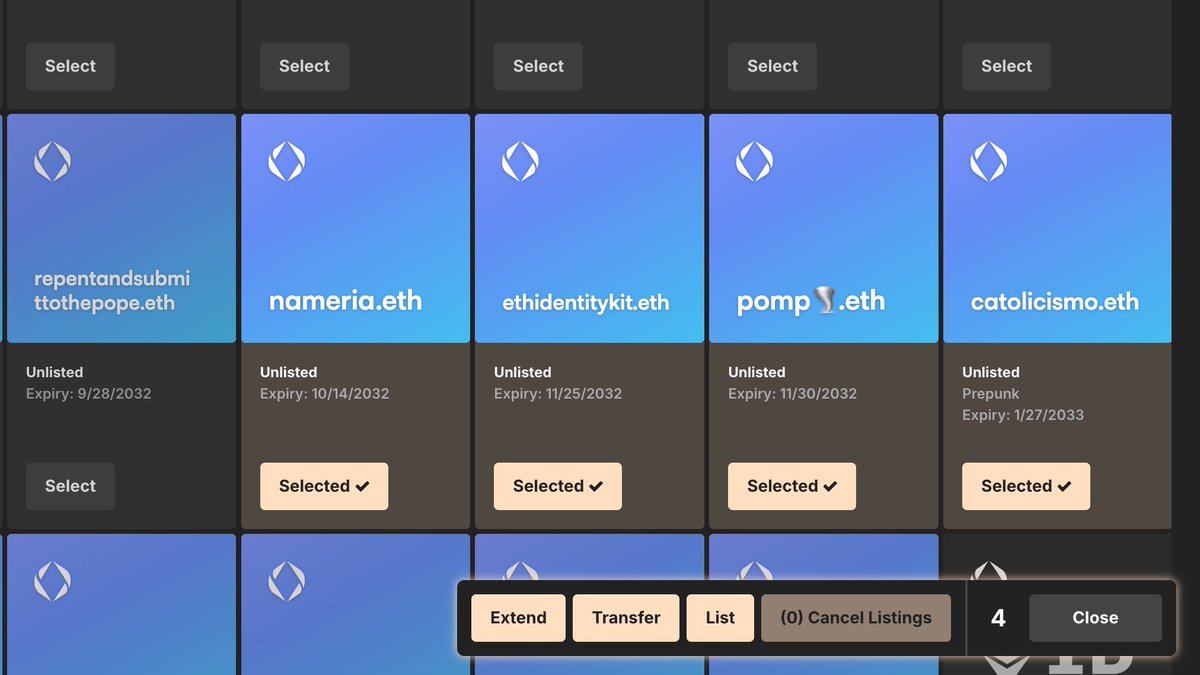The image size is (1200, 675).
Task: Deselect ethidentitykit.eth via its Selected button
Action: (558, 486)
